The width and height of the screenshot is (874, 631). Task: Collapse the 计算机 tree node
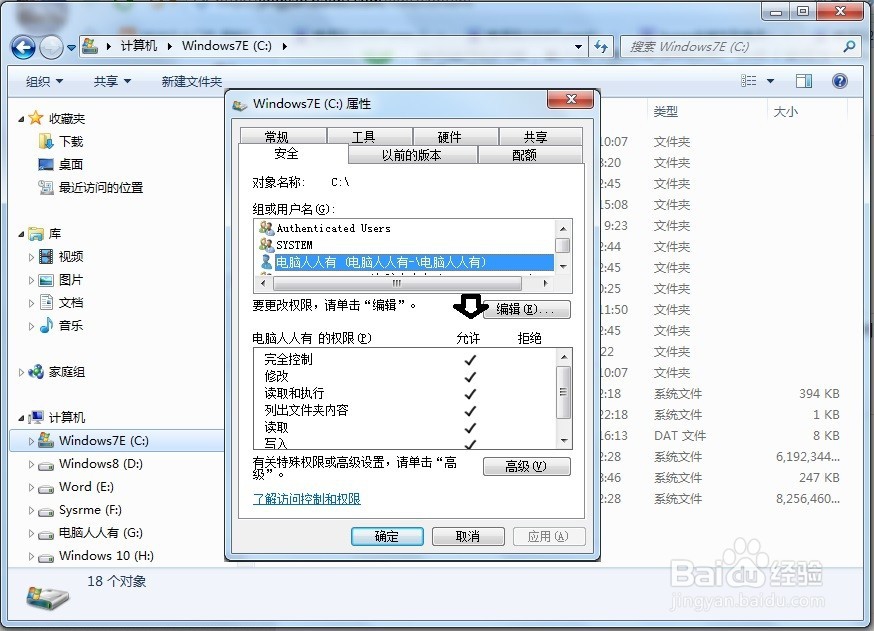point(21,418)
